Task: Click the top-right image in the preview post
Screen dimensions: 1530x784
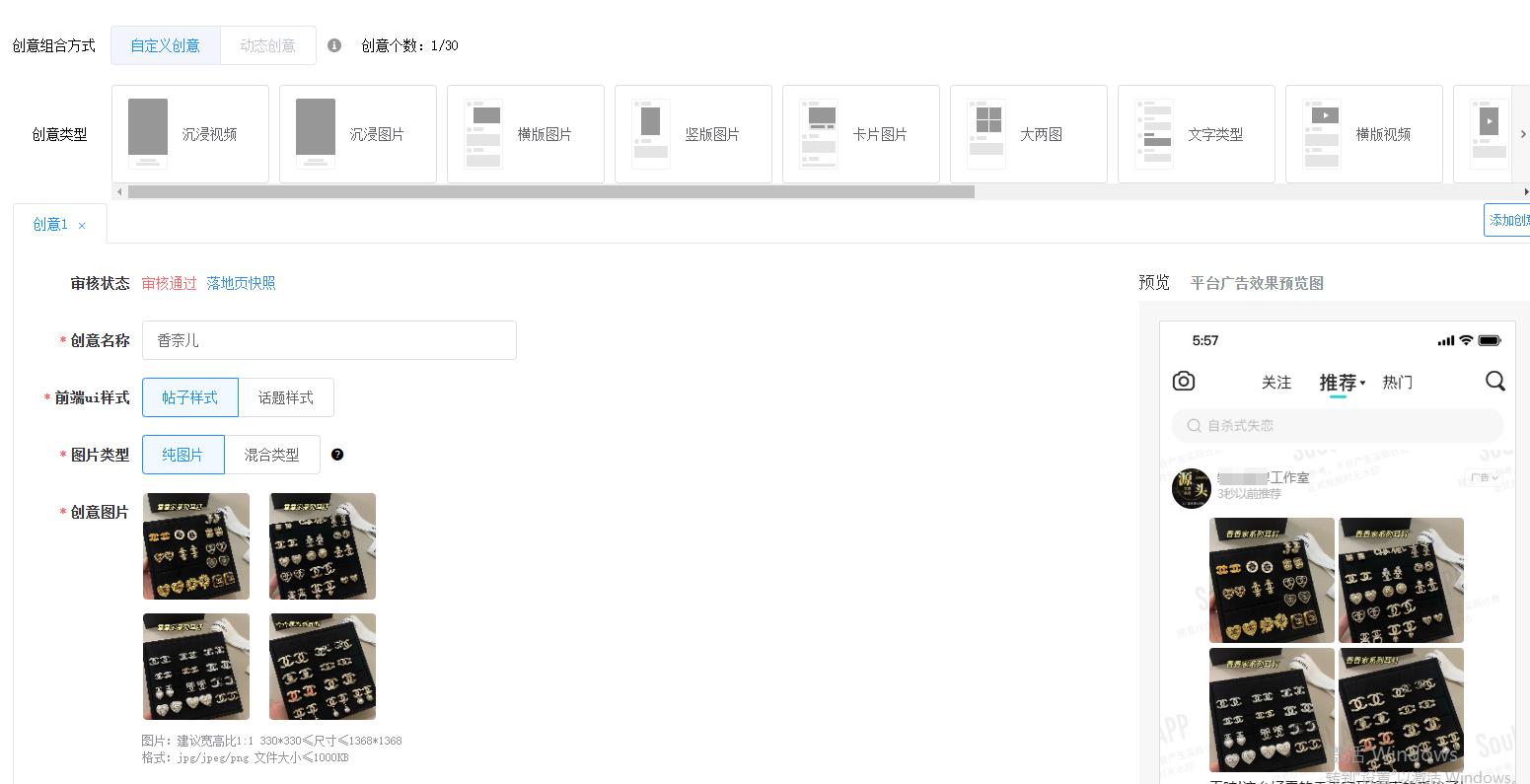Action: tap(1401, 581)
